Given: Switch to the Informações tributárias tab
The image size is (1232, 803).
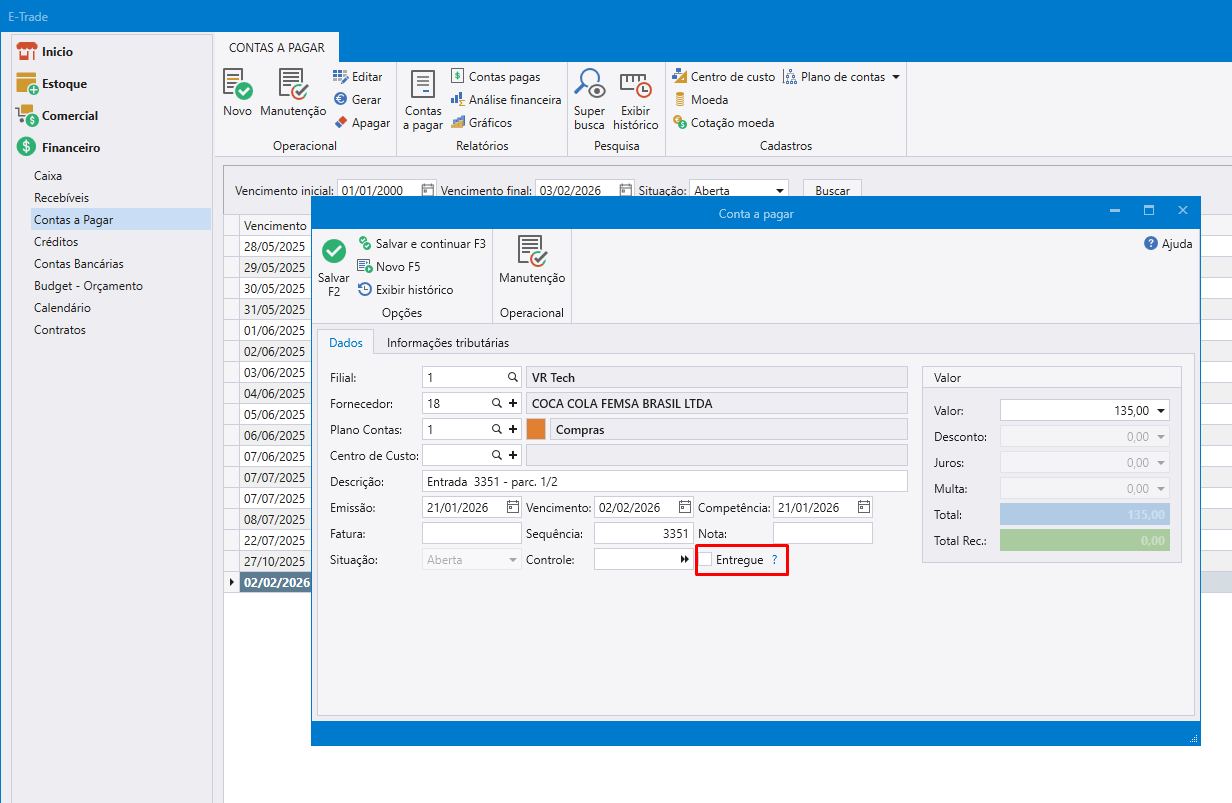Looking at the screenshot, I should click(448, 343).
